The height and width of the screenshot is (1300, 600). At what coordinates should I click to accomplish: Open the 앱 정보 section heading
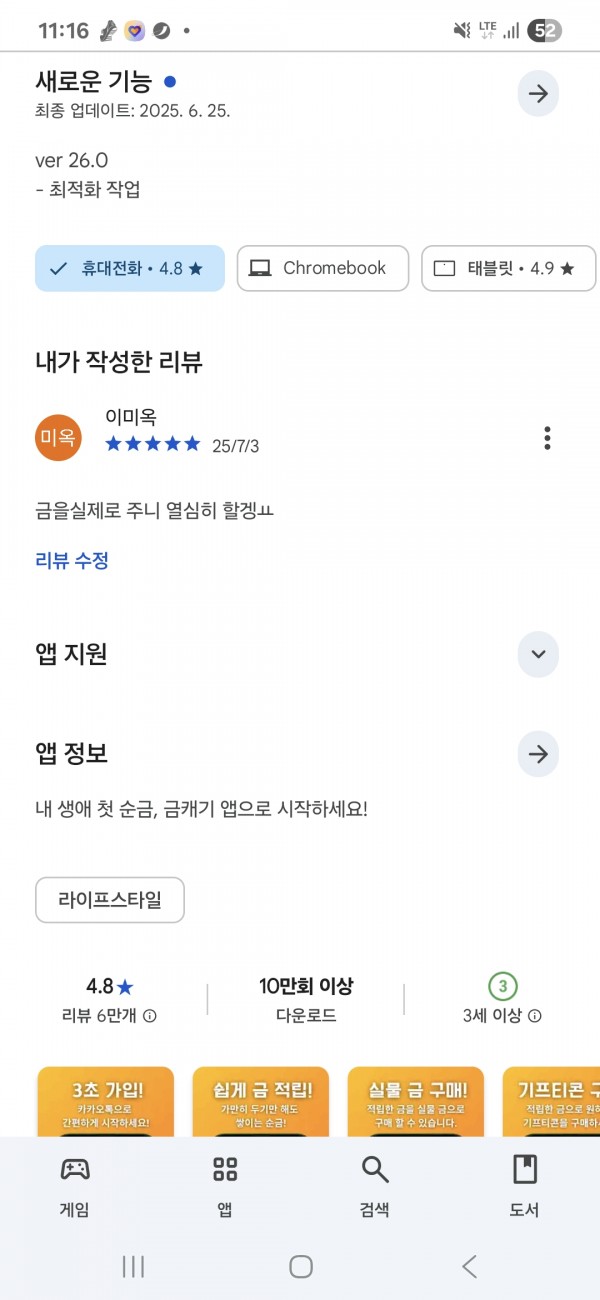click(x=71, y=753)
